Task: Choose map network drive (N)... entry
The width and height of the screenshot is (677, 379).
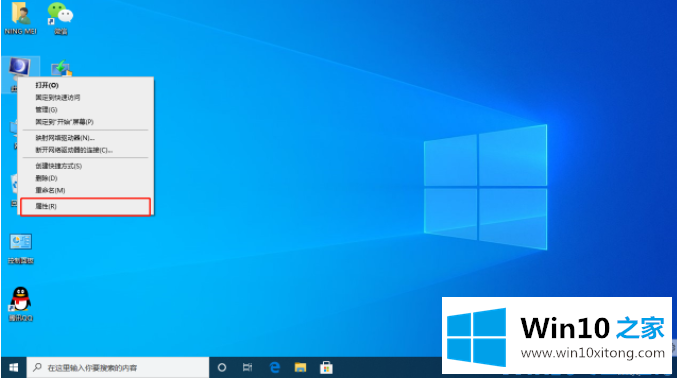Action: coord(85,138)
